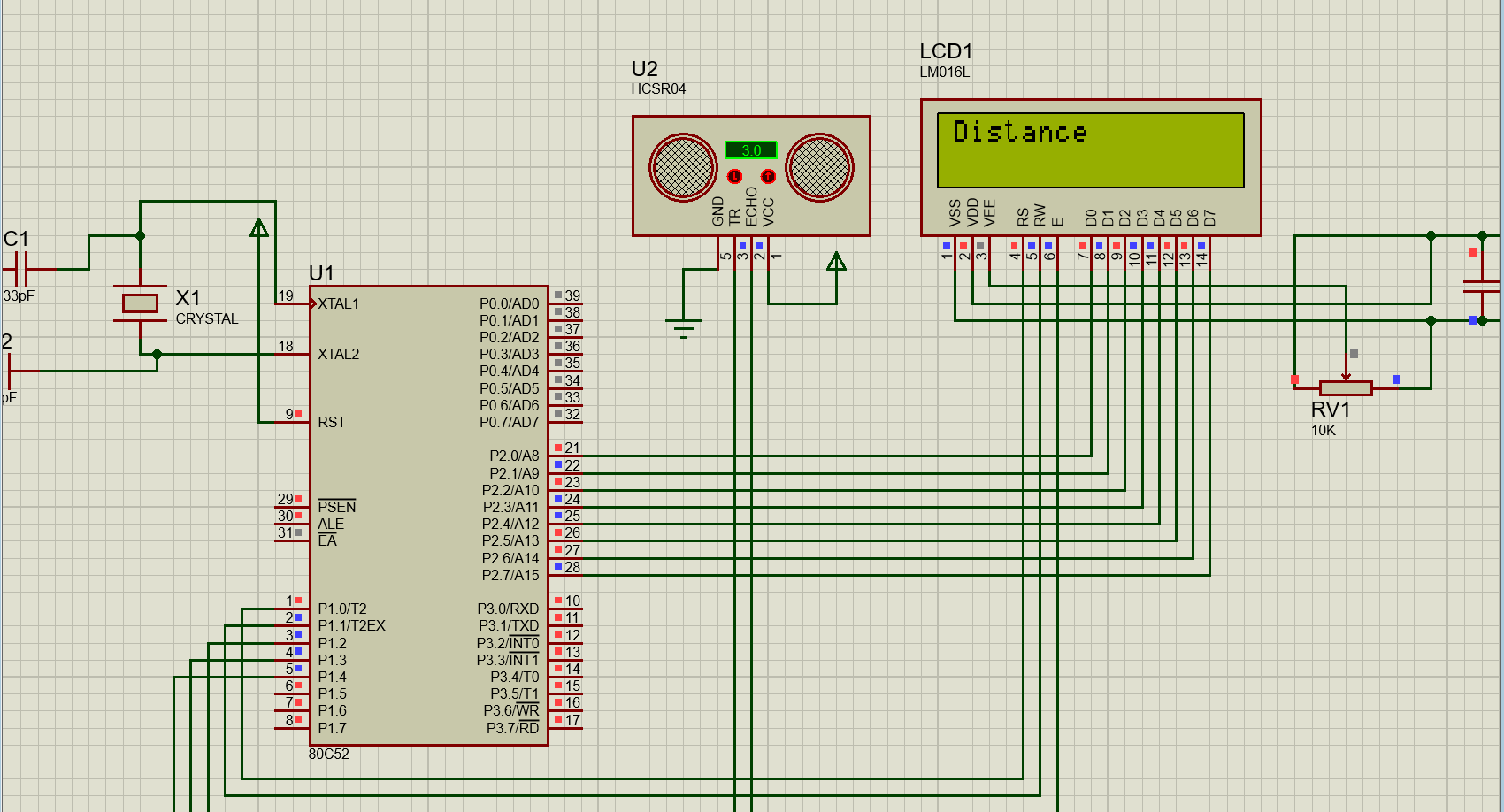
Task: Click the D0 pin label on LCD1
Action: (1091, 218)
